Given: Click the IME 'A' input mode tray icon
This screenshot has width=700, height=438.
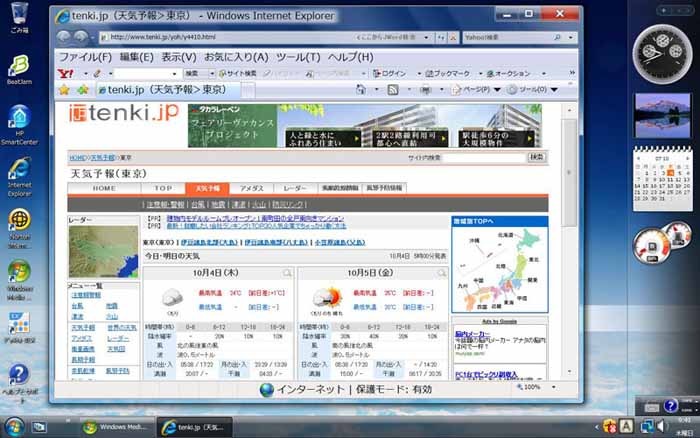Looking at the screenshot, I should (x=626, y=426).
